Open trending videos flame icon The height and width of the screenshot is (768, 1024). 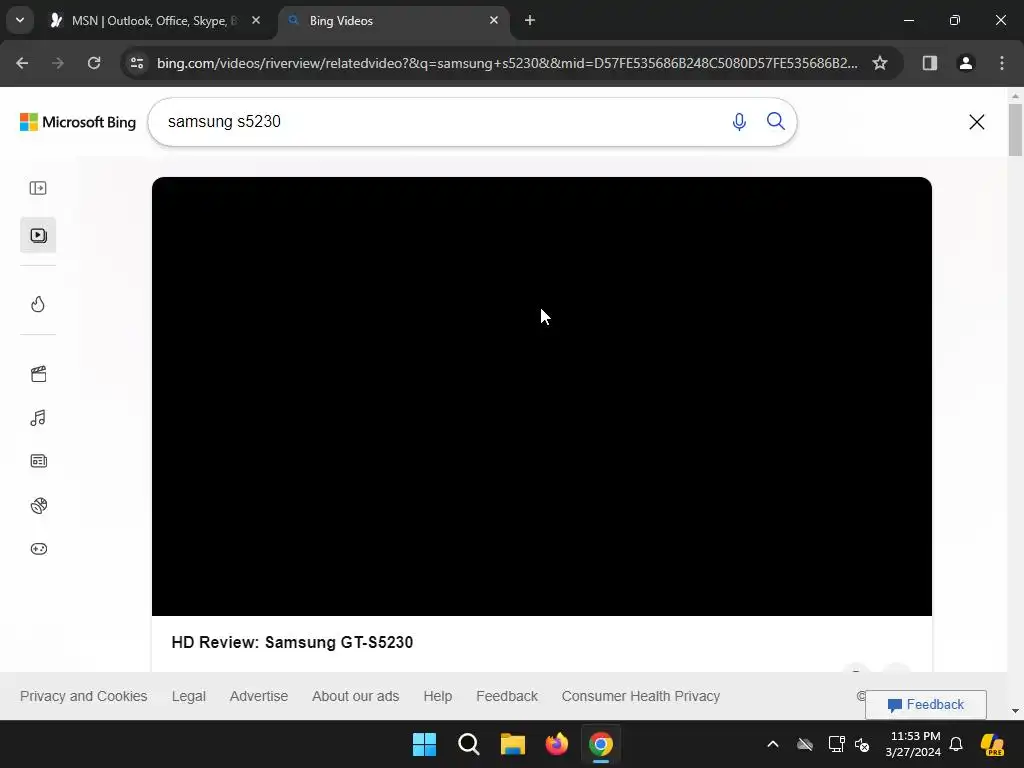click(x=38, y=304)
